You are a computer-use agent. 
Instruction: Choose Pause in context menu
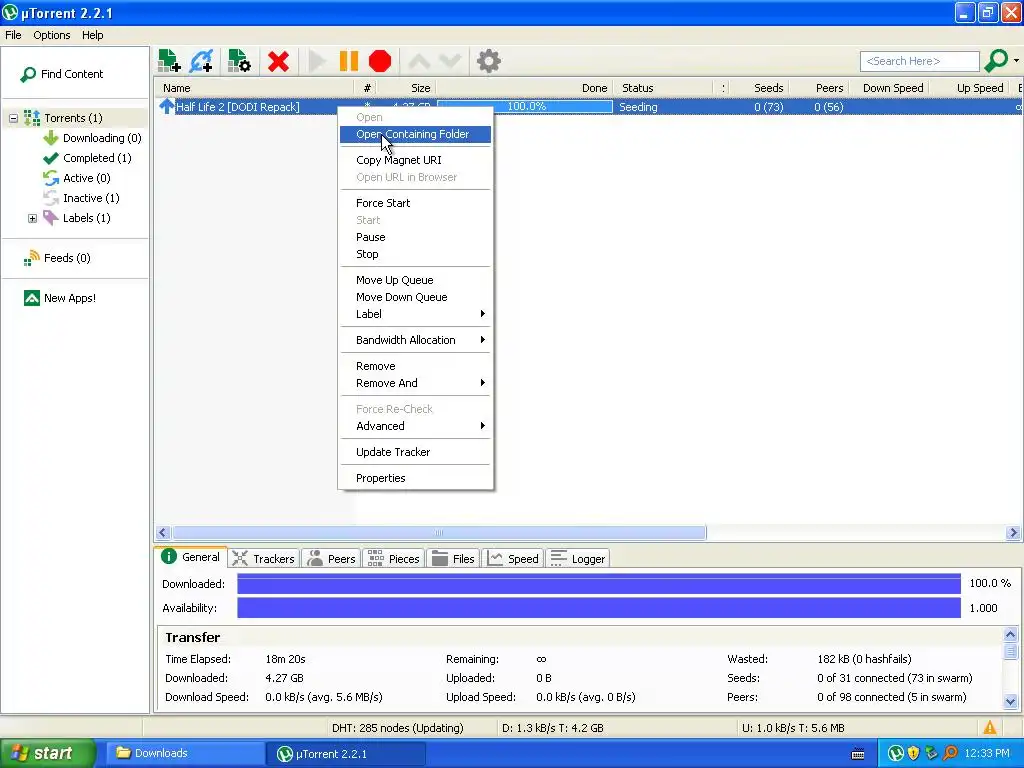click(415, 237)
